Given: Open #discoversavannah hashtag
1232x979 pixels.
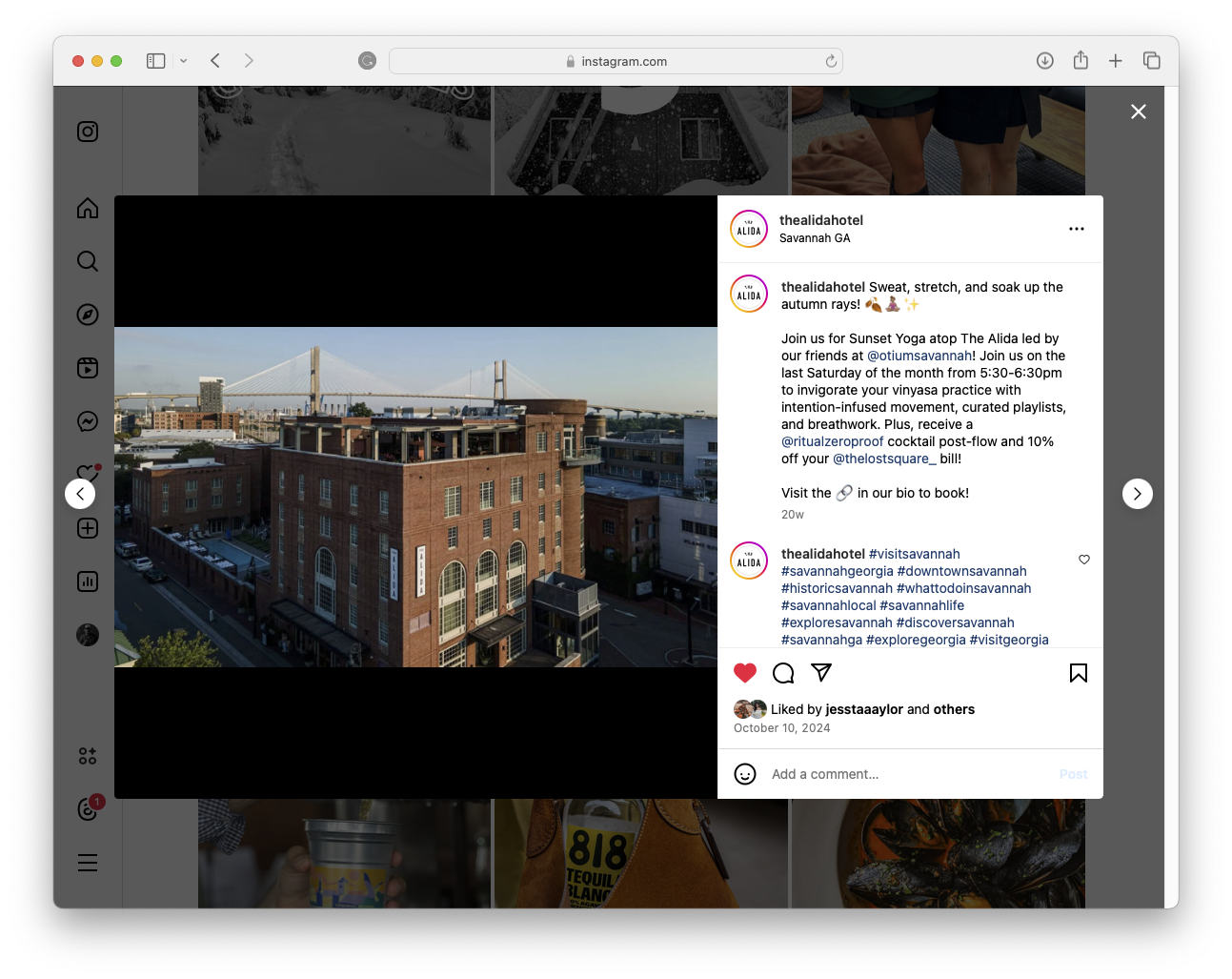Looking at the screenshot, I should 956,622.
